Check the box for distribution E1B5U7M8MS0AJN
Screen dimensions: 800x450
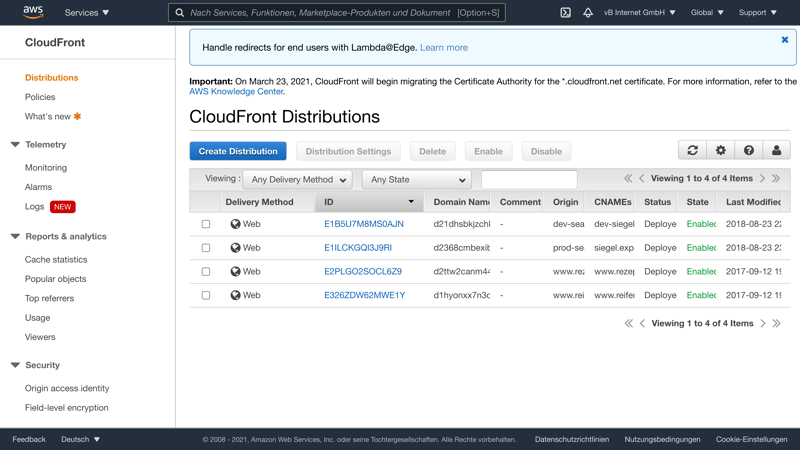click(x=206, y=224)
